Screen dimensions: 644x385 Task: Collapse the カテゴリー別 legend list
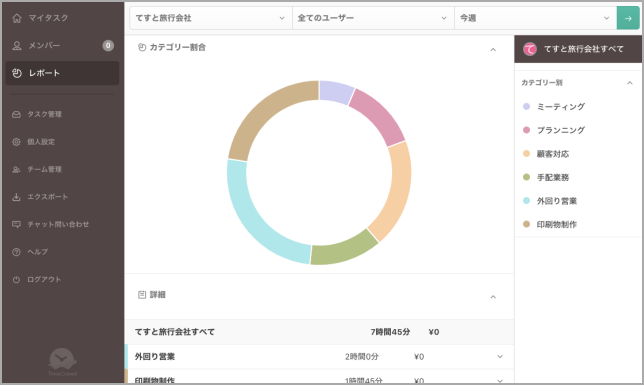[630, 83]
